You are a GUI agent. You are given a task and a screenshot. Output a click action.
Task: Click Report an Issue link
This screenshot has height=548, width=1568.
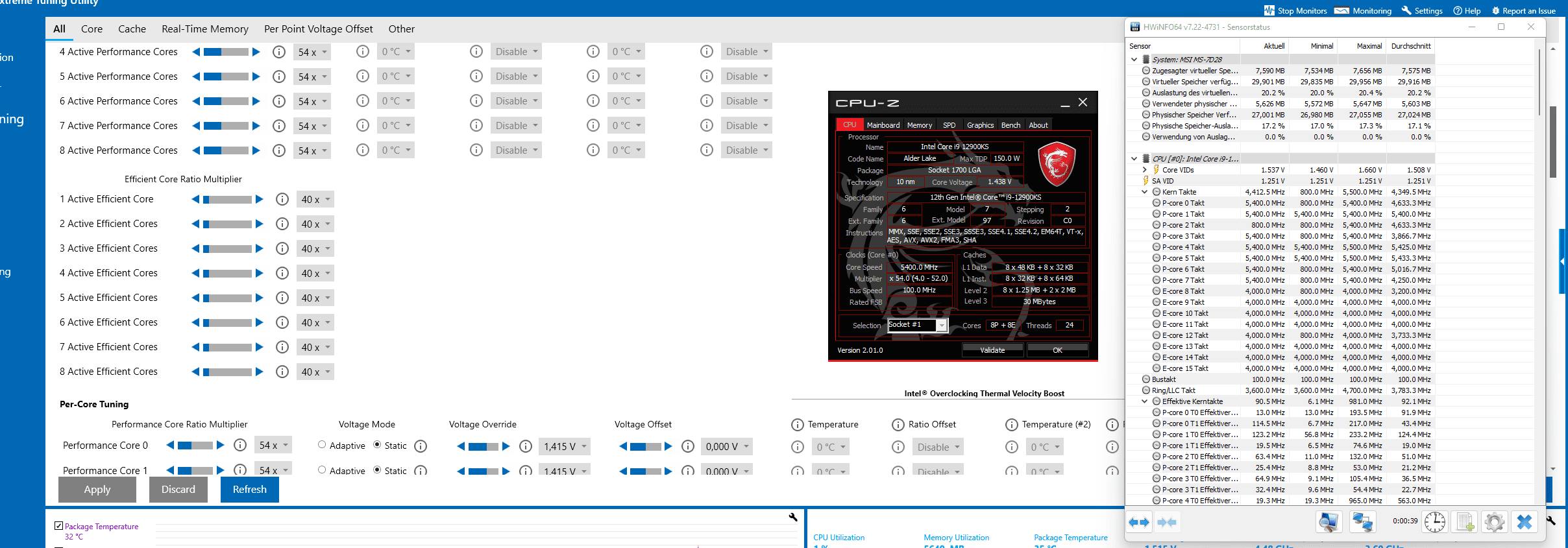(x=1523, y=10)
